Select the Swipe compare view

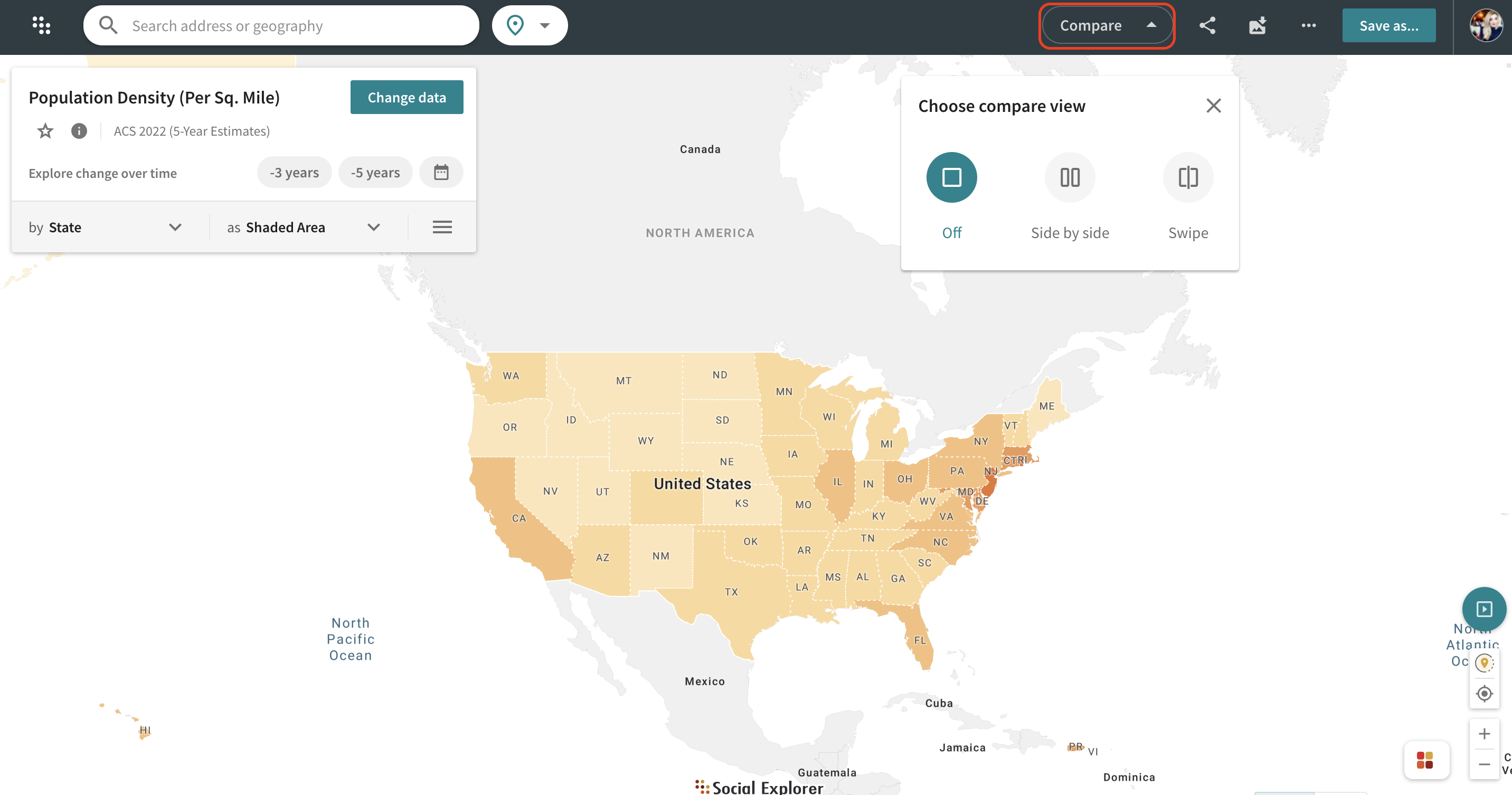(1187, 177)
